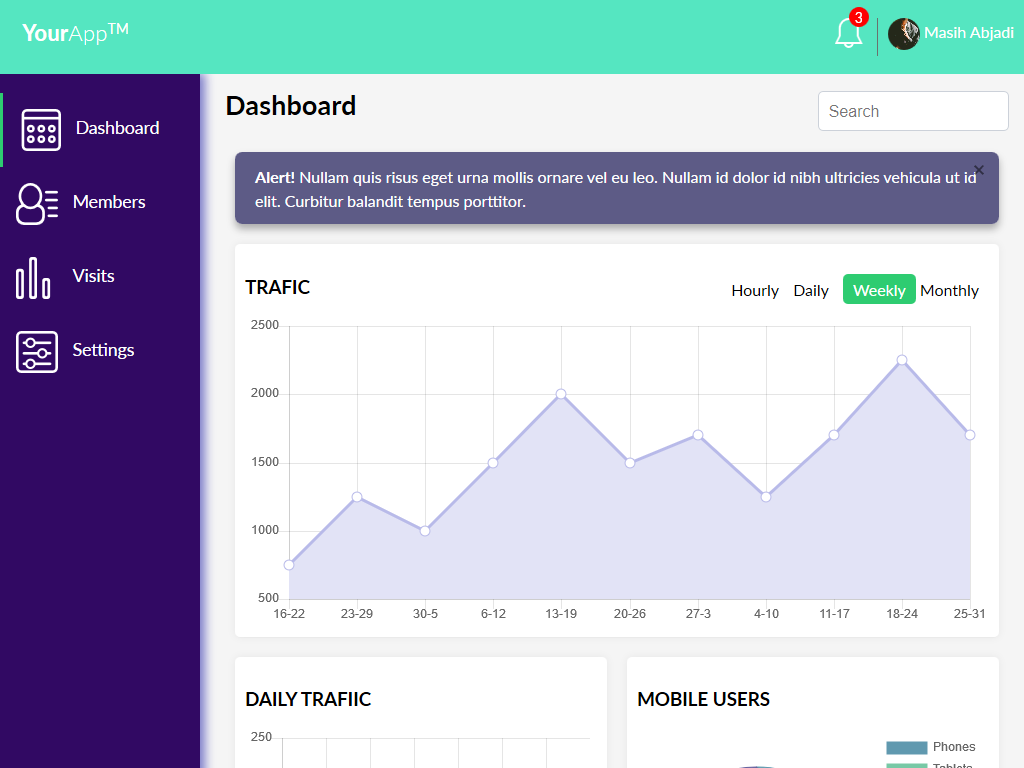Screen dimensions: 1024x768
Task: Go to Visits in the sidebar
Action: point(93,276)
